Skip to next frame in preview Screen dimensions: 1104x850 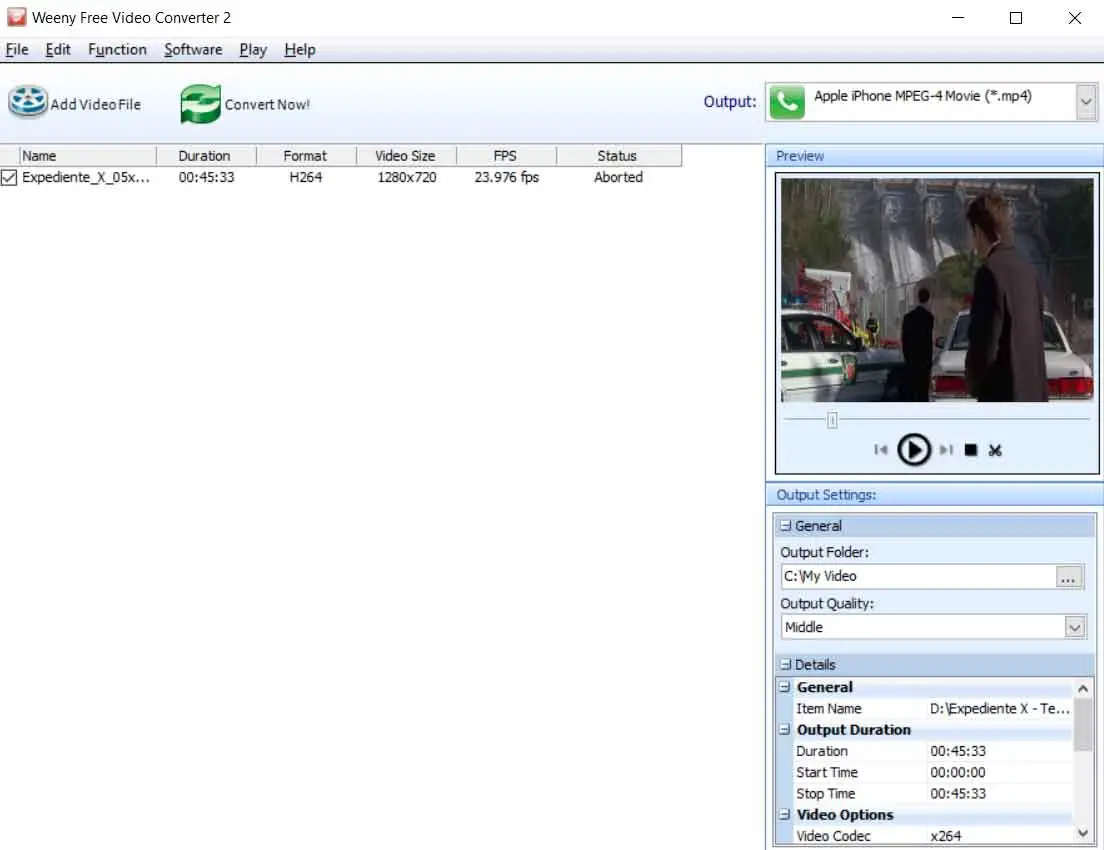(946, 451)
